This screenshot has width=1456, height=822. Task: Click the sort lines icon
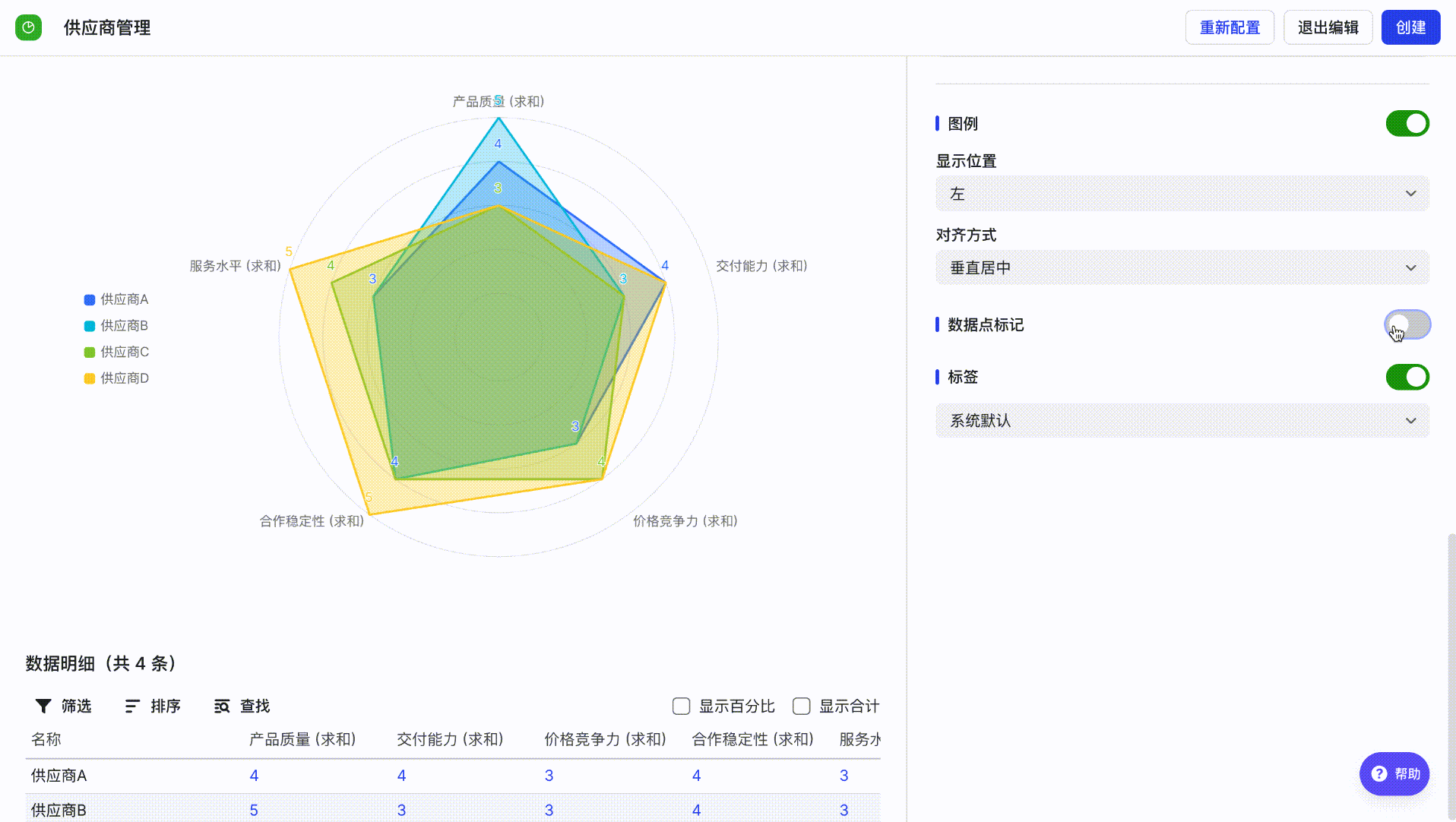click(132, 706)
